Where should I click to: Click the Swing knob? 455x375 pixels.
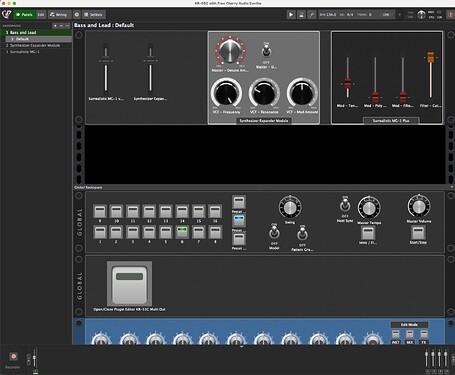(290, 207)
